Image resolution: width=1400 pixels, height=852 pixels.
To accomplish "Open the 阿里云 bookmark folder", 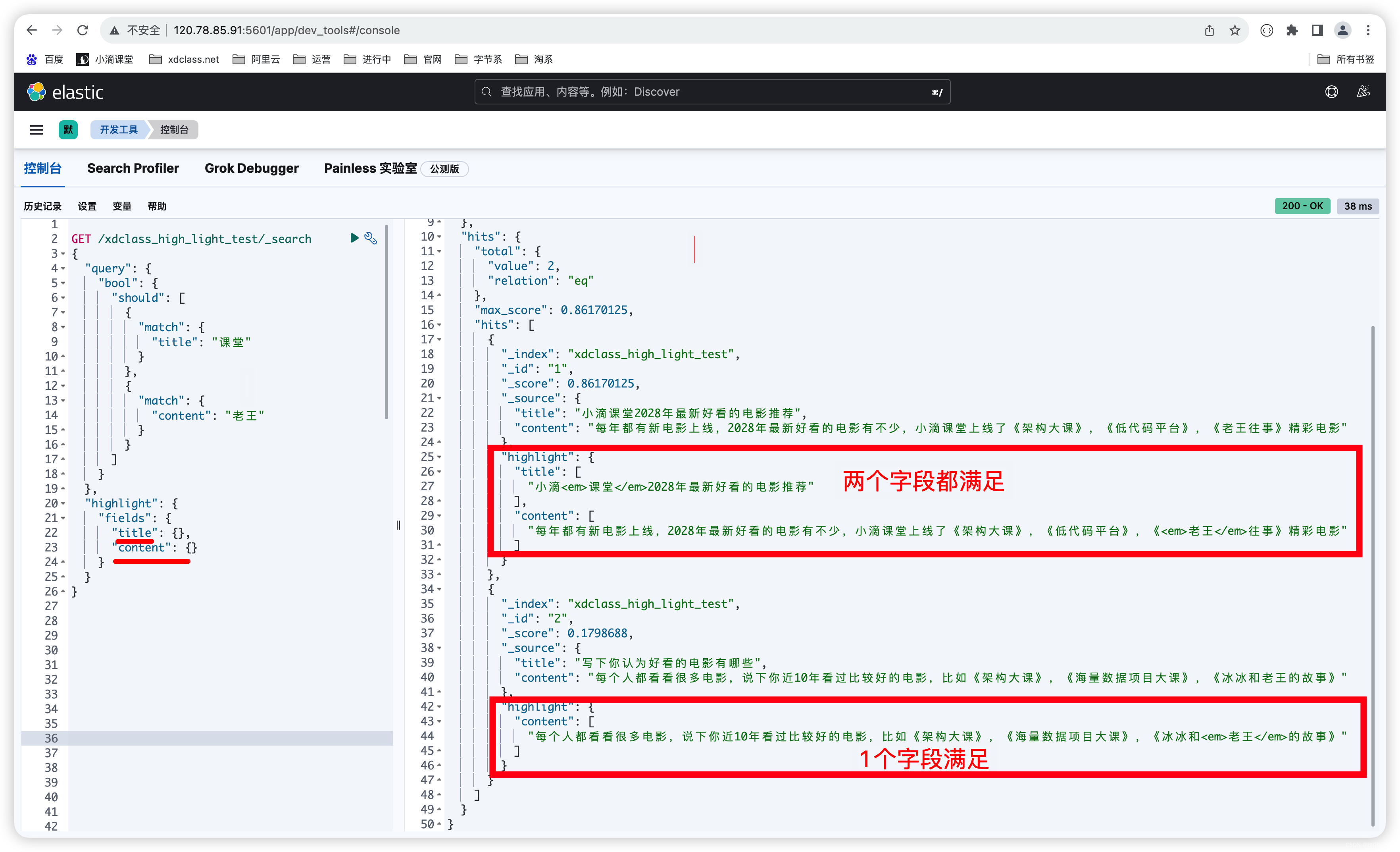I will point(256,59).
